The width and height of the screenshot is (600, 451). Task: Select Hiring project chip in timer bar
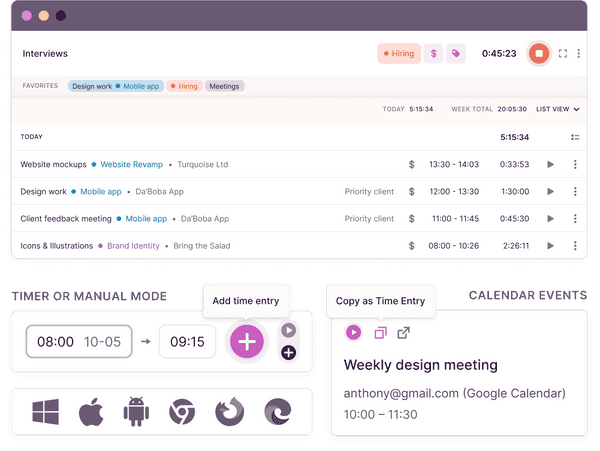pos(399,54)
